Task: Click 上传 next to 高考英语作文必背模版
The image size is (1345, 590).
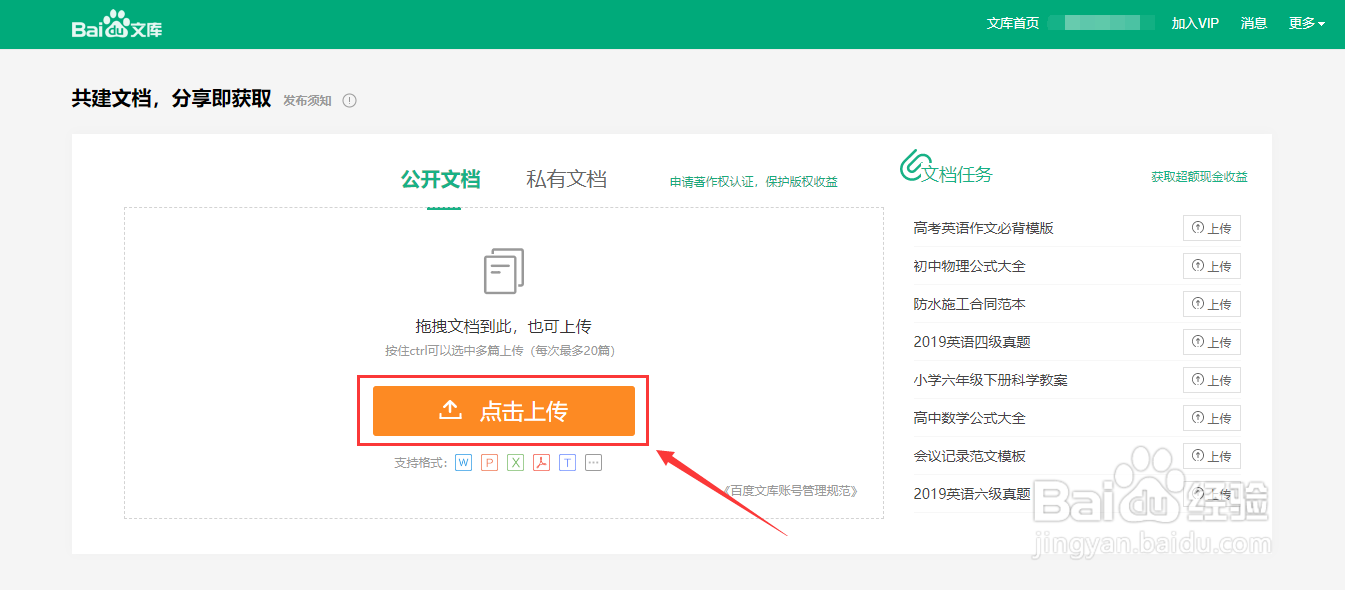Action: point(1211,228)
